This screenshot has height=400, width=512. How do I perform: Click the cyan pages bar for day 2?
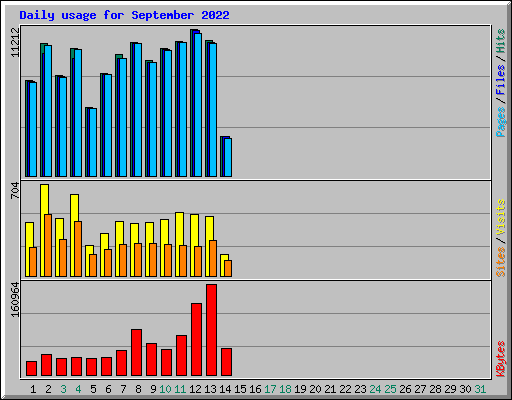48,111
